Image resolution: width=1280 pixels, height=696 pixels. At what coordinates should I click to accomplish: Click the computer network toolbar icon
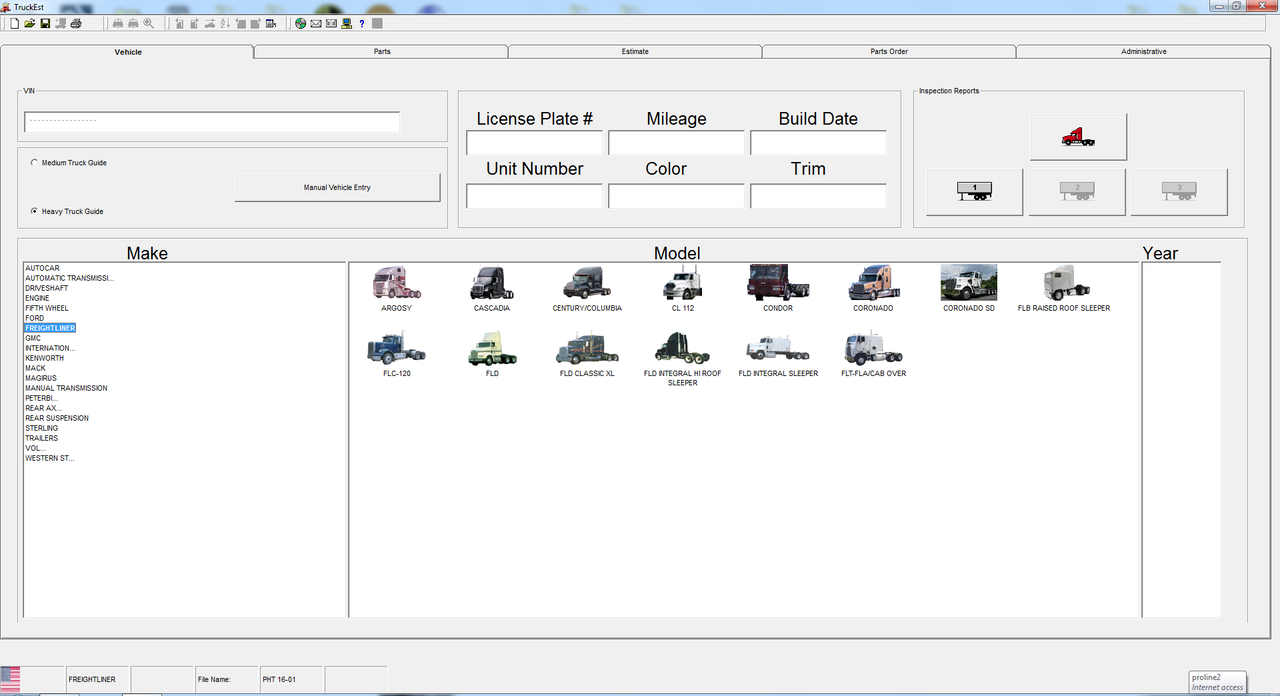click(x=347, y=23)
